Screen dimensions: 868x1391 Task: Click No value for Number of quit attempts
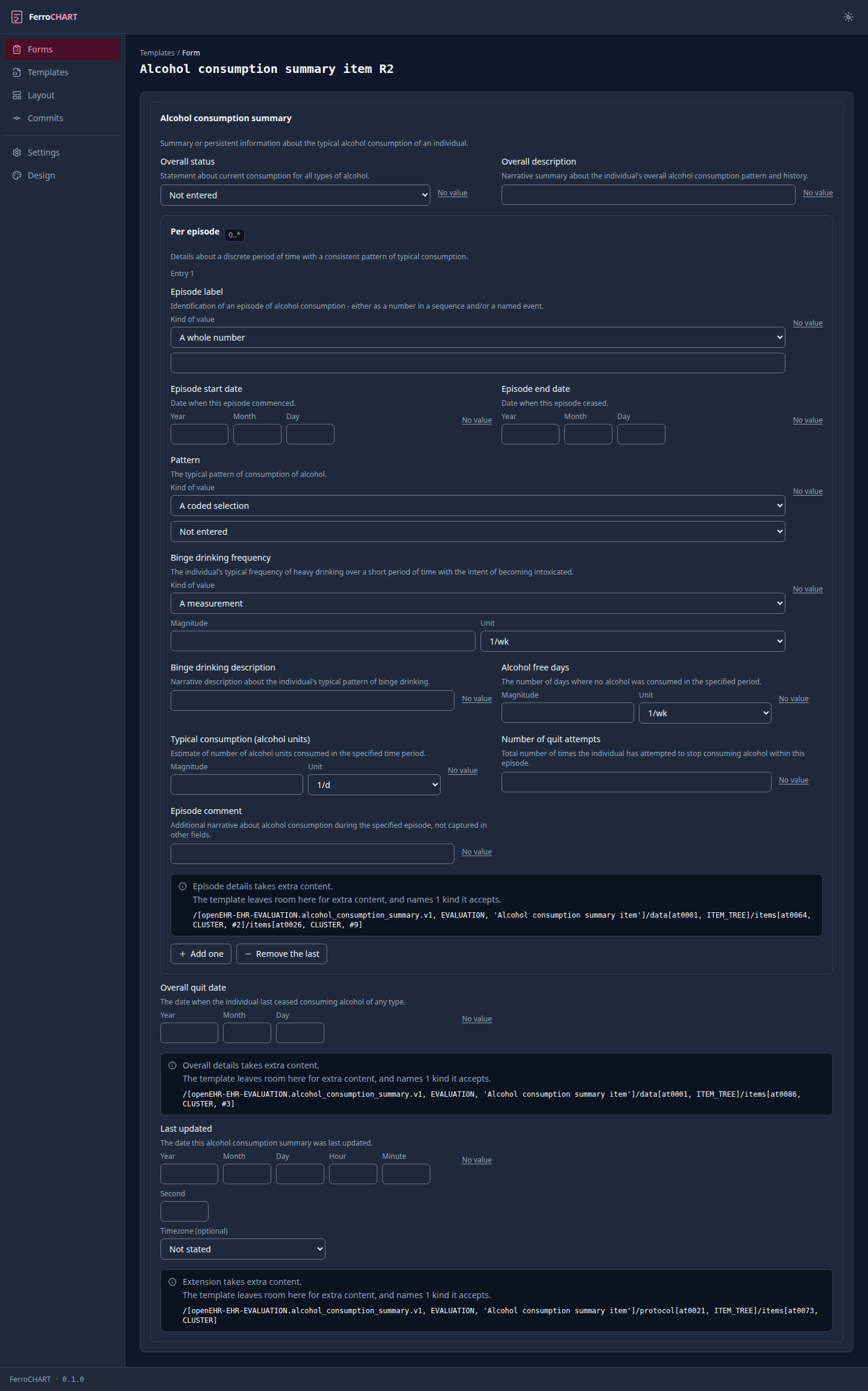[794, 780]
